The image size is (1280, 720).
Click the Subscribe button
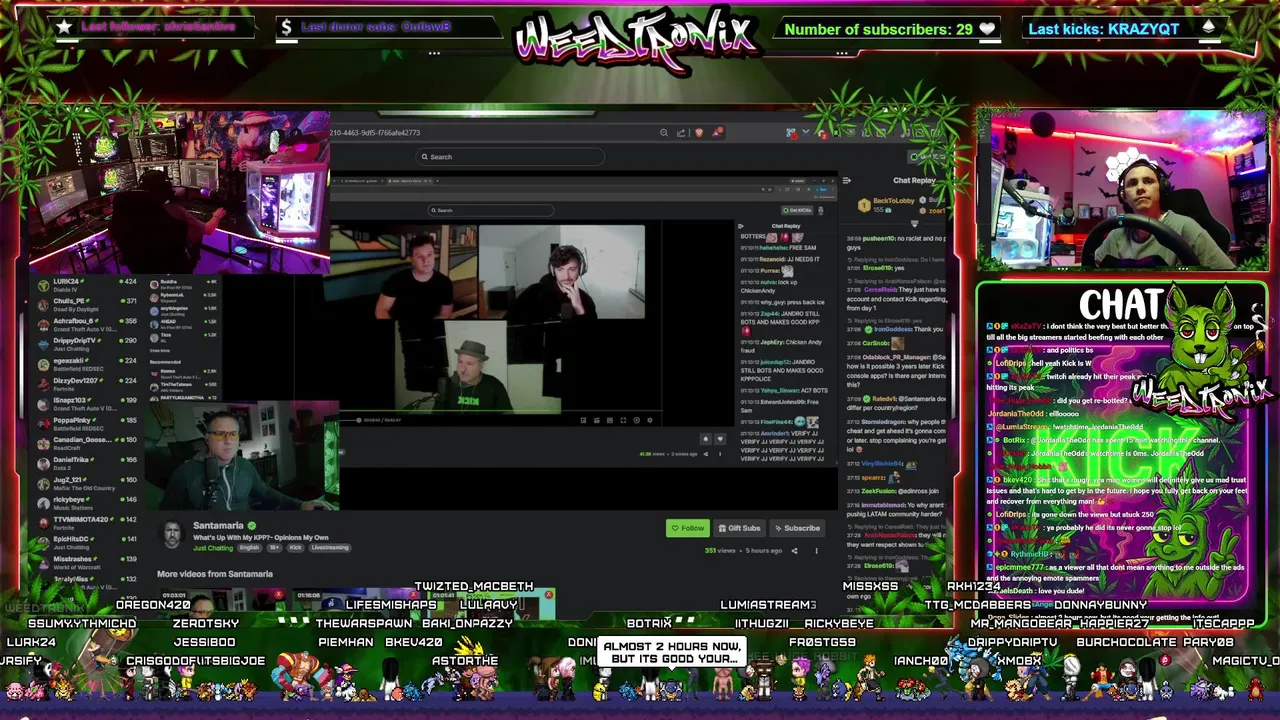point(797,528)
